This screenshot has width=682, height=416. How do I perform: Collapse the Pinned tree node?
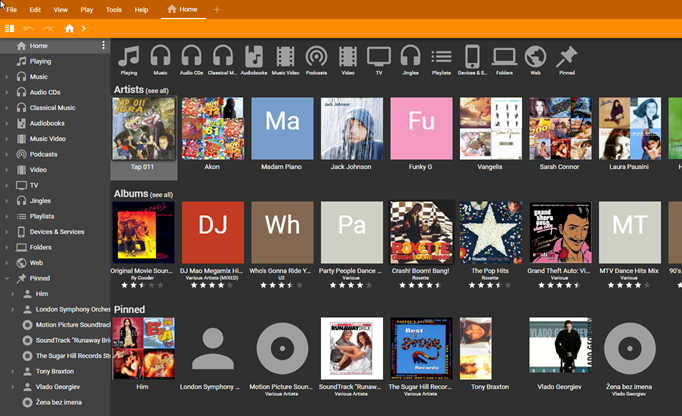pos(7,279)
